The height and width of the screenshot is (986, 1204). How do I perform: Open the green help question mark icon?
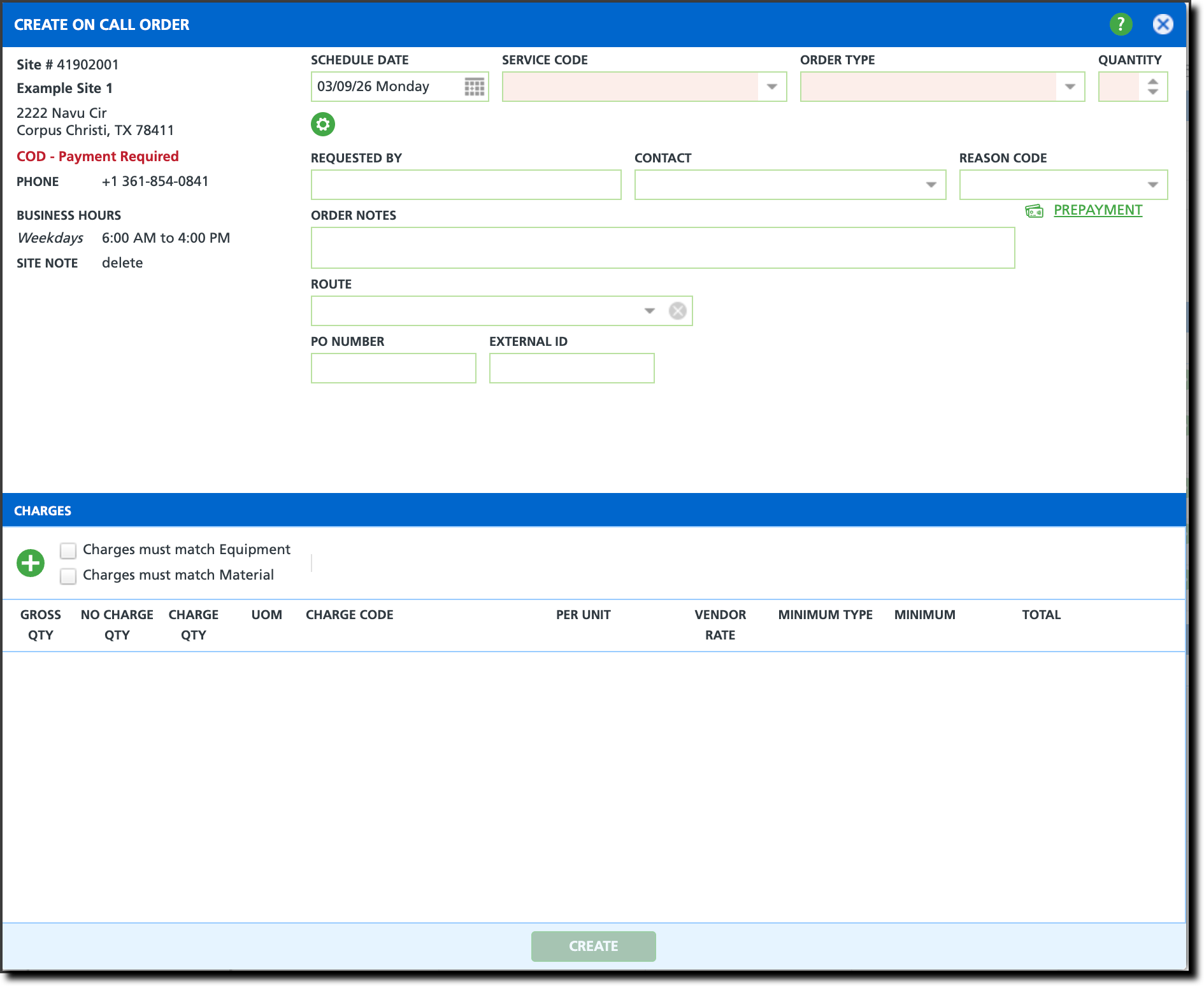(1121, 24)
